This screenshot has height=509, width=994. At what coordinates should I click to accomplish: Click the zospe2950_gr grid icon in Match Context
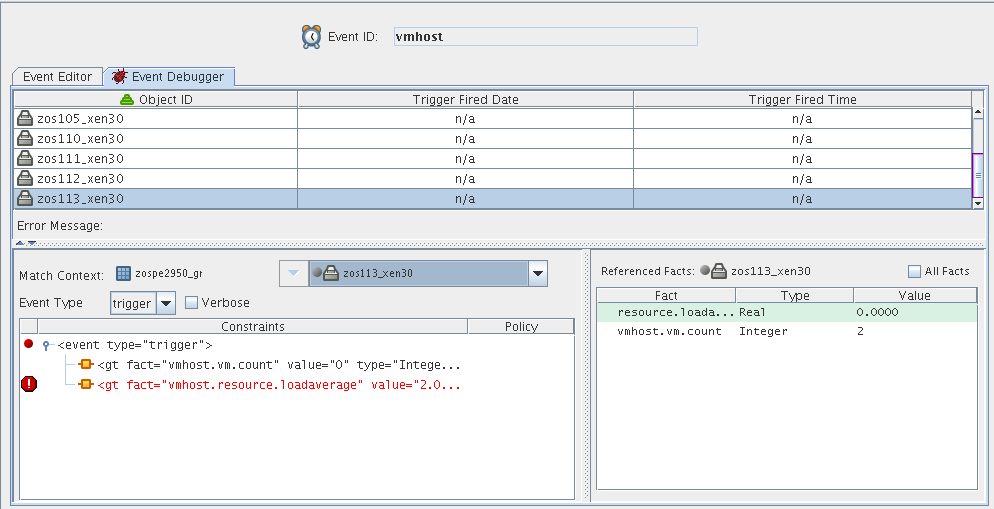click(124, 273)
